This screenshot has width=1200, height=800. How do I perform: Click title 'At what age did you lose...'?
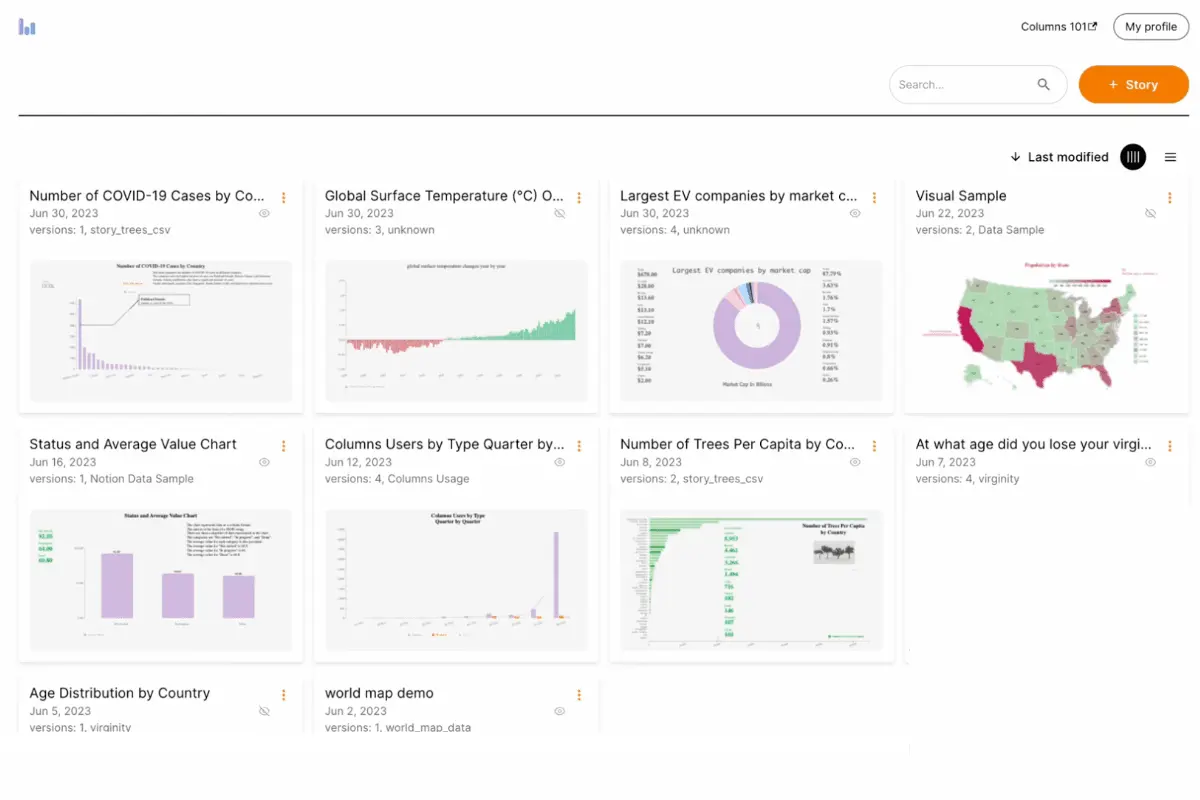(1034, 444)
